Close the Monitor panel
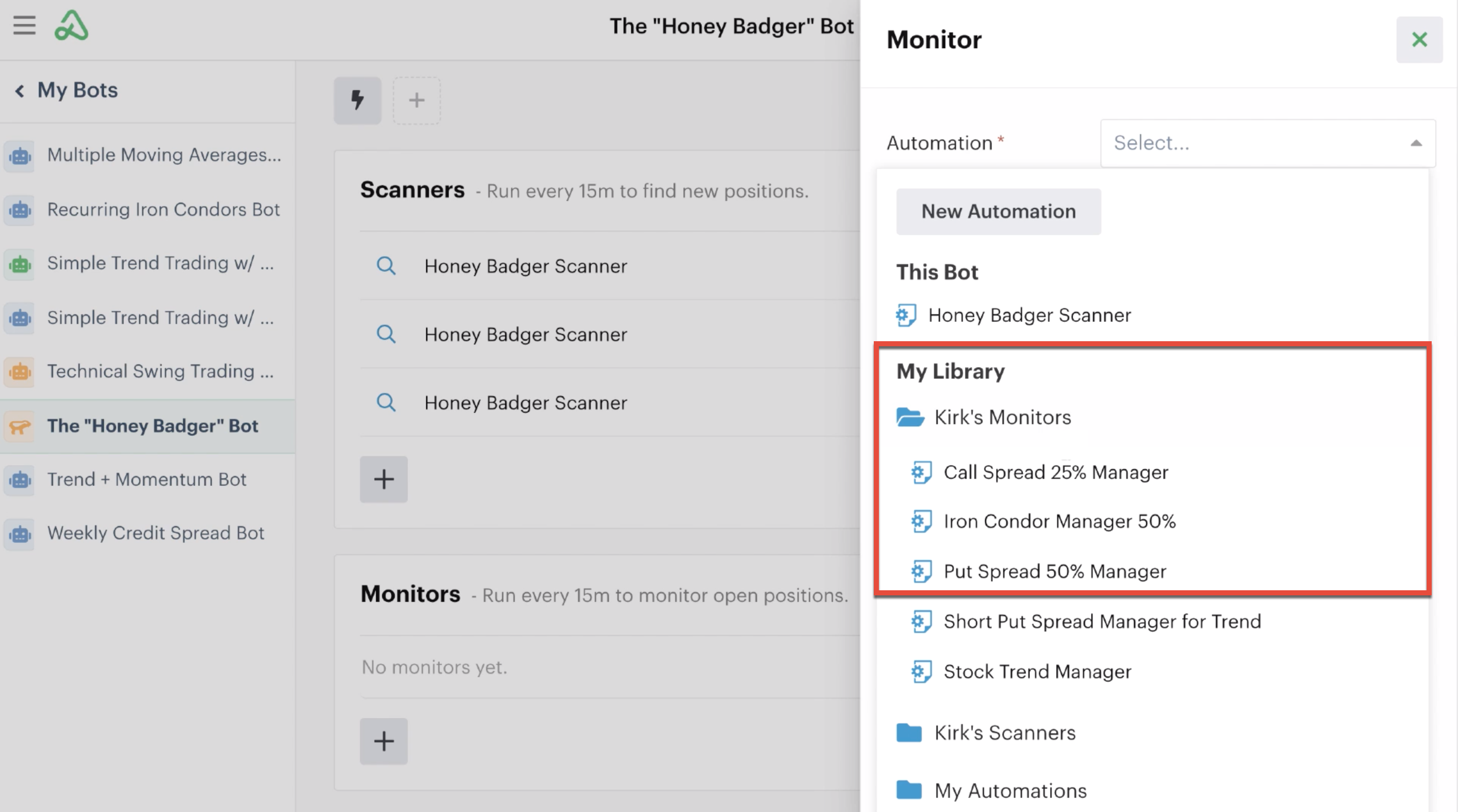The height and width of the screenshot is (812, 1458). click(x=1420, y=39)
